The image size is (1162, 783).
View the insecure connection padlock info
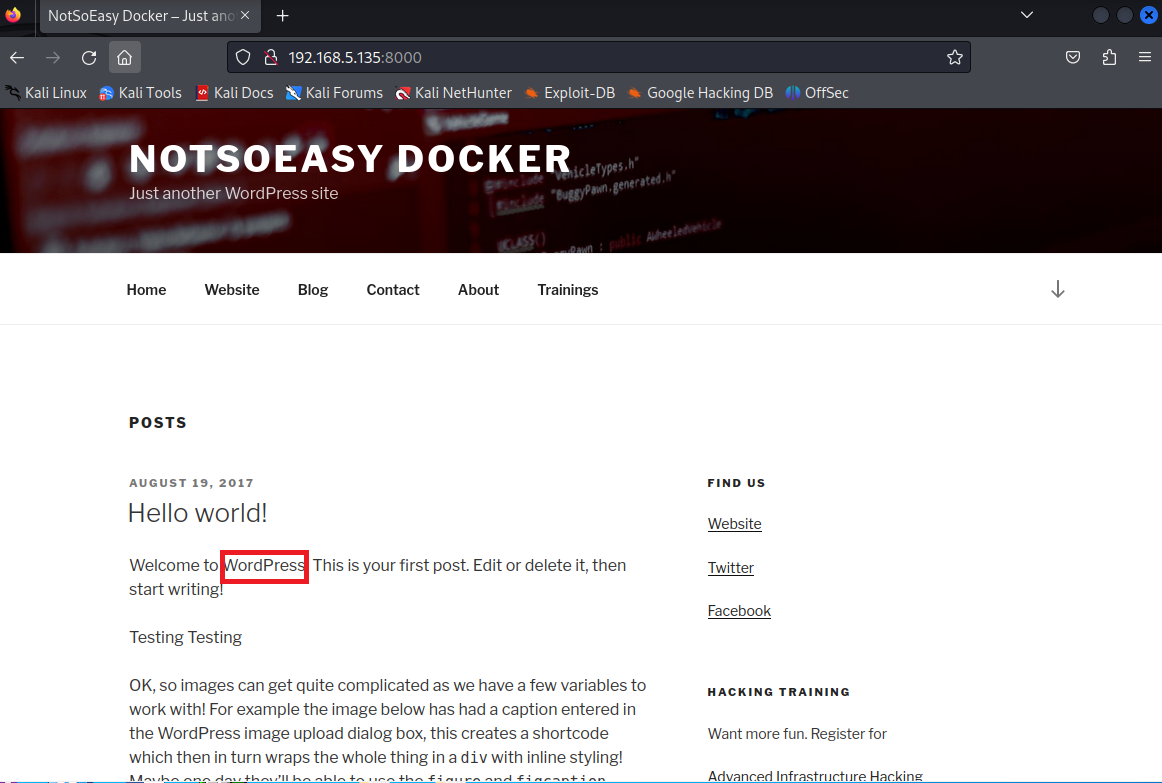(271, 57)
